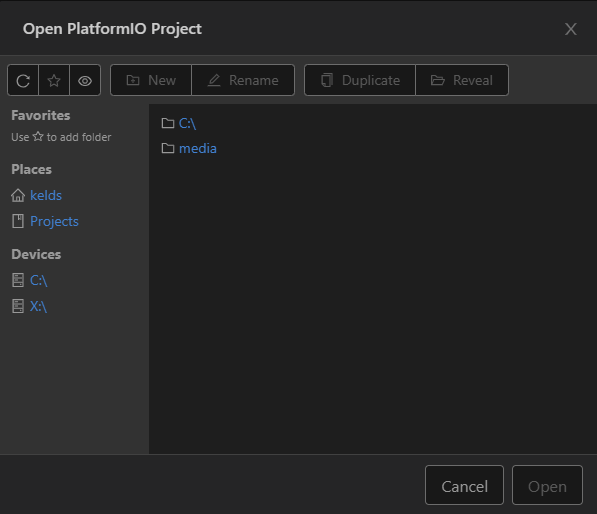The height and width of the screenshot is (514, 597).
Task: Click the book icon beside Projects
Action: (x=18, y=221)
